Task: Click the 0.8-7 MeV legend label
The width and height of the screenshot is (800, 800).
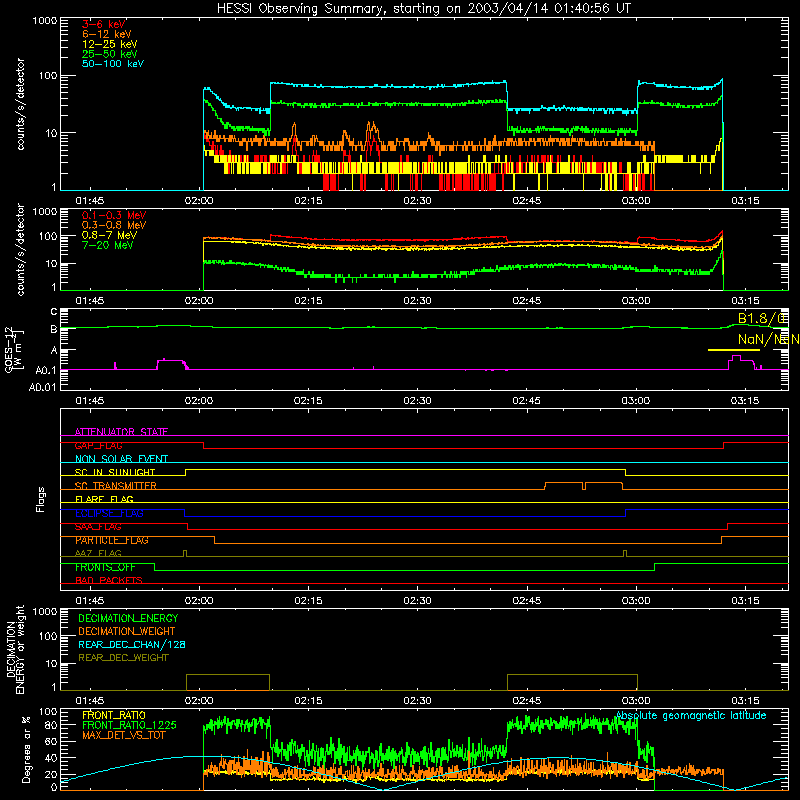Action: [x=109, y=235]
